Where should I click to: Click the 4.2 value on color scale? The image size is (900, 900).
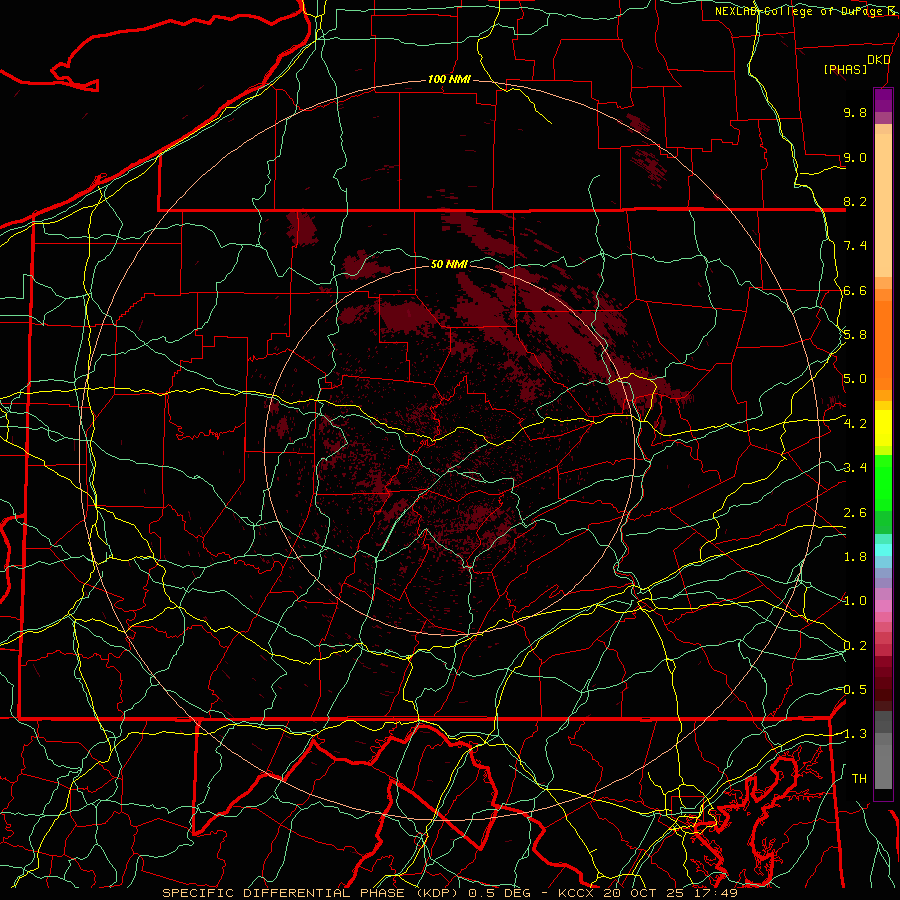pyautogui.click(x=855, y=424)
